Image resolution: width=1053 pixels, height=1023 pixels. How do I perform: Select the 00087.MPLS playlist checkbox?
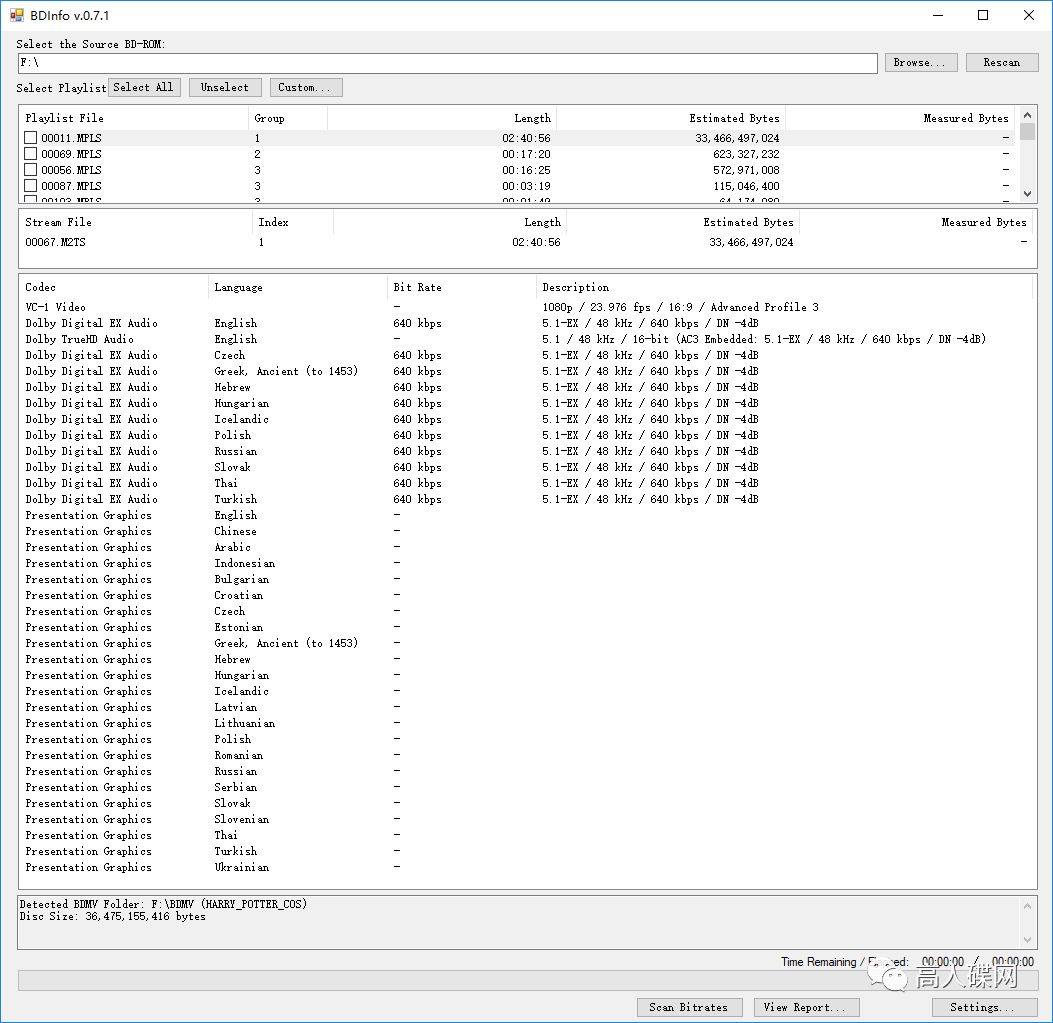31,186
